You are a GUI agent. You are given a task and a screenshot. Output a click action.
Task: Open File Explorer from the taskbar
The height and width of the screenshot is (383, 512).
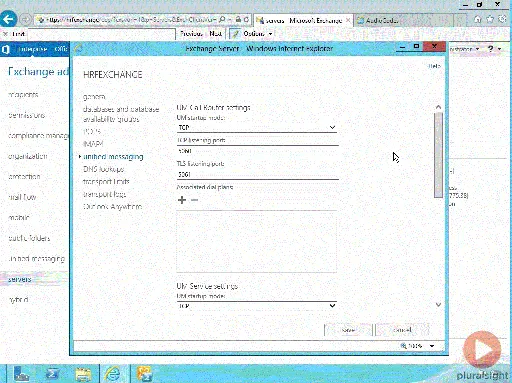(83, 374)
